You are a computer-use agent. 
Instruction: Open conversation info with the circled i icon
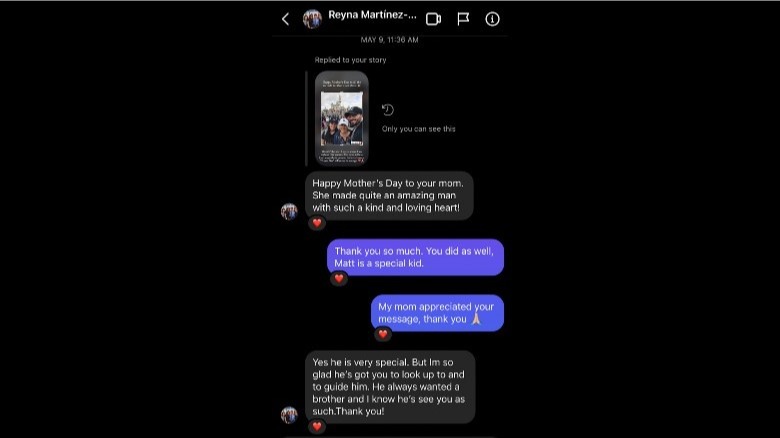tap(492, 19)
